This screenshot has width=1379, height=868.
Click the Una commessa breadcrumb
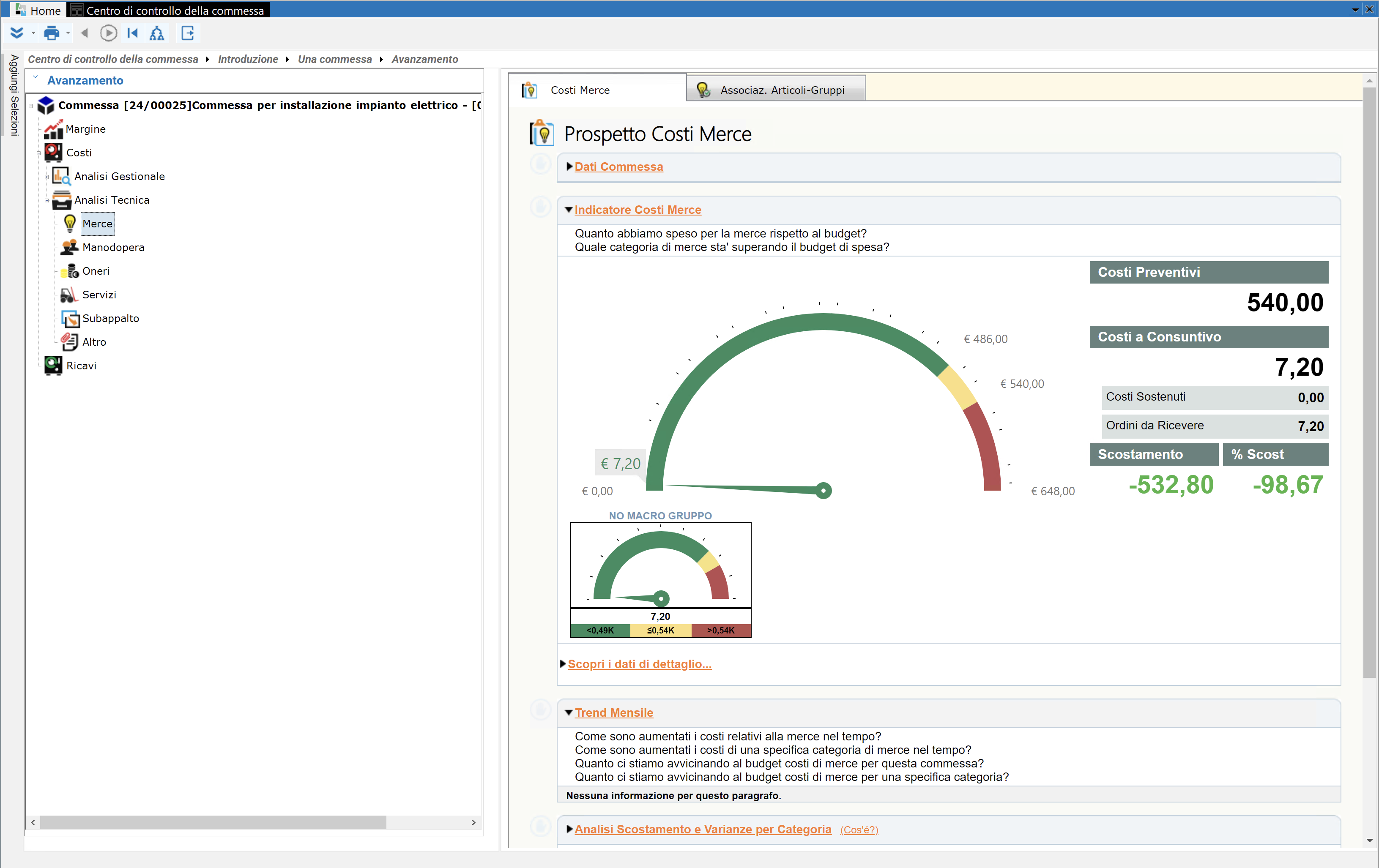pyautogui.click(x=334, y=59)
